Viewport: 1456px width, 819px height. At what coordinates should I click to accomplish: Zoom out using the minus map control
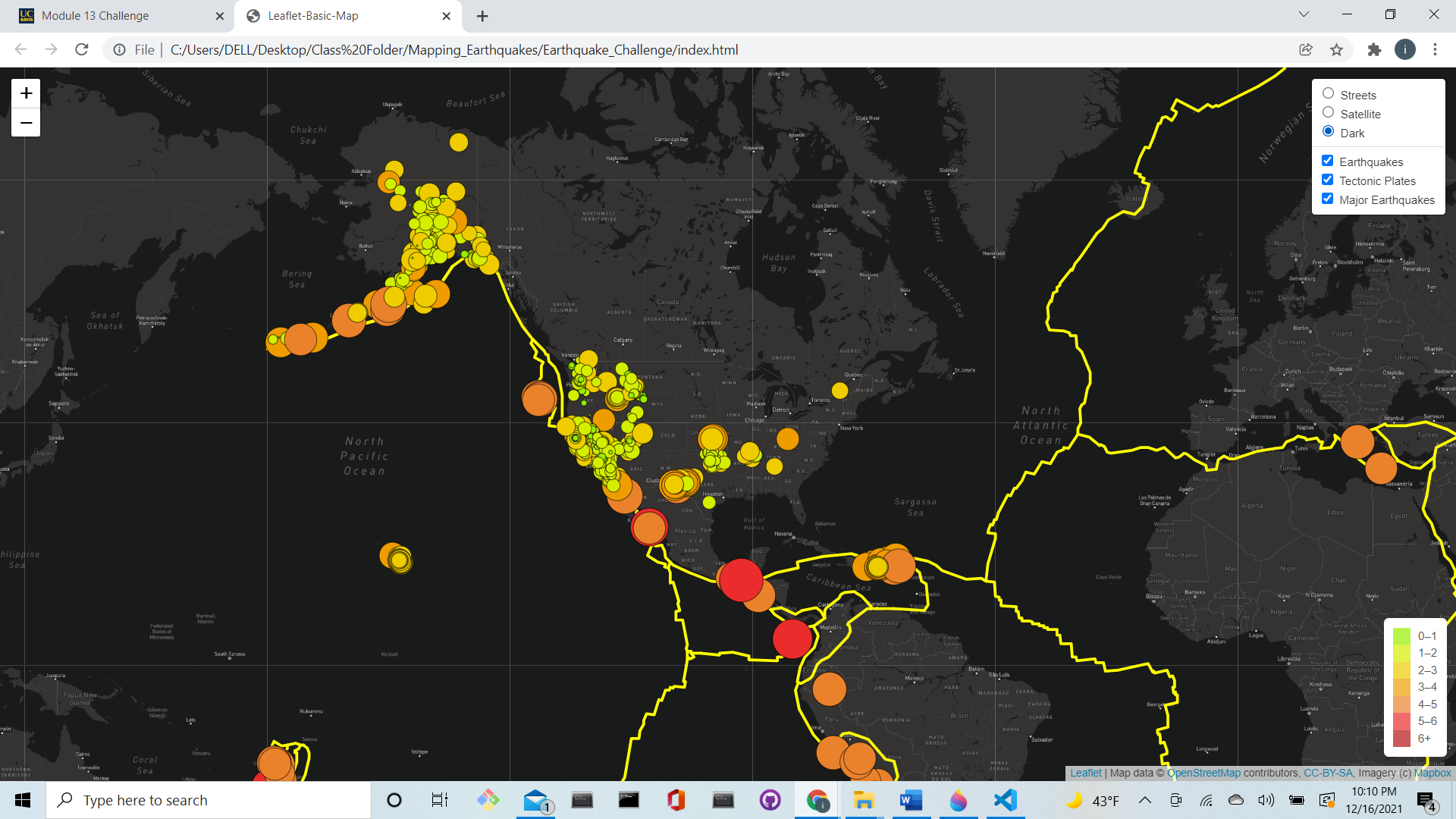click(25, 122)
